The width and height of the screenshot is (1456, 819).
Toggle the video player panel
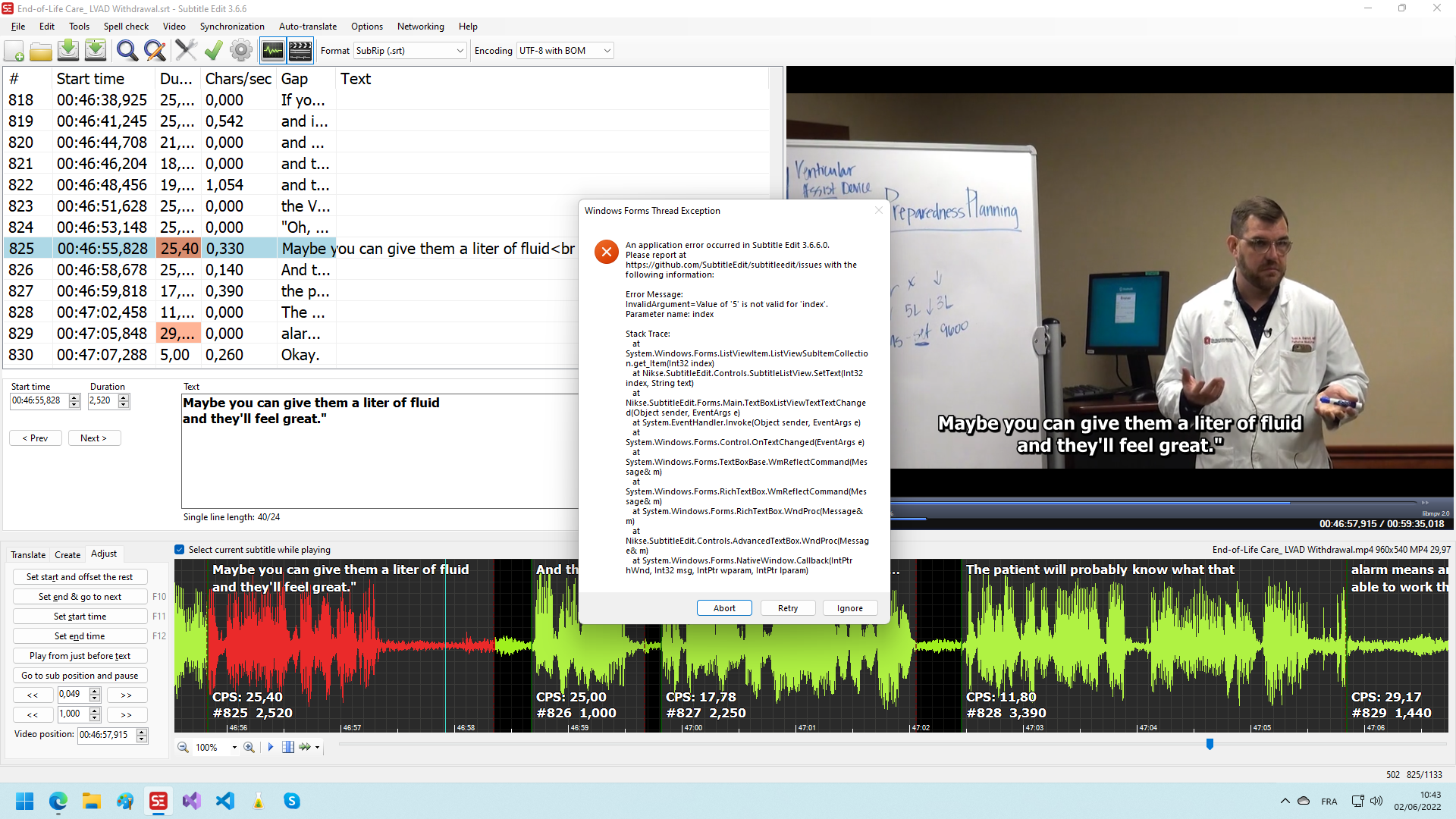[300, 50]
